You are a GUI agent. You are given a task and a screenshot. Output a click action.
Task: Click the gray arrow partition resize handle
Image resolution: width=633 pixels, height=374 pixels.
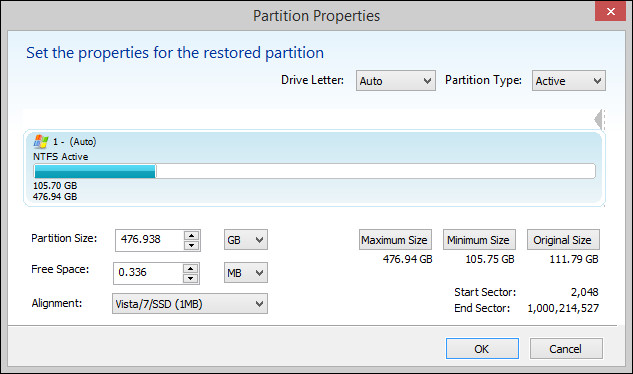coord(599,120)
